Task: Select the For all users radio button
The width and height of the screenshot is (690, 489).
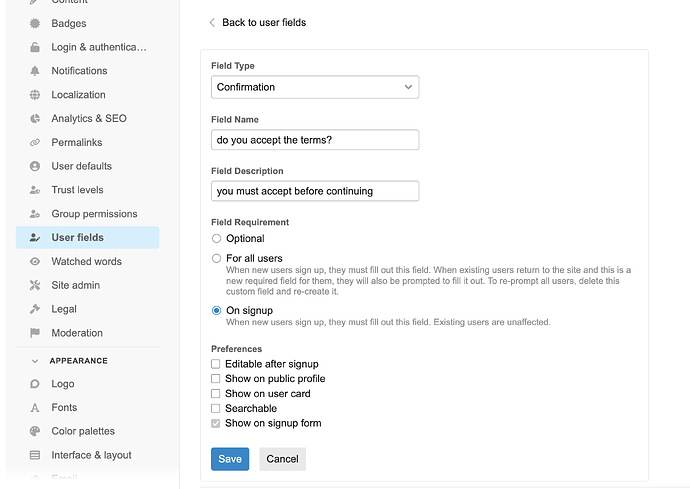Action: coord(216,258)
